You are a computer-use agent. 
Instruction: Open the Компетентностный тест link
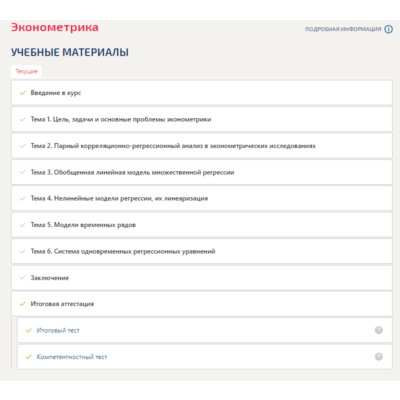point(72,357)
